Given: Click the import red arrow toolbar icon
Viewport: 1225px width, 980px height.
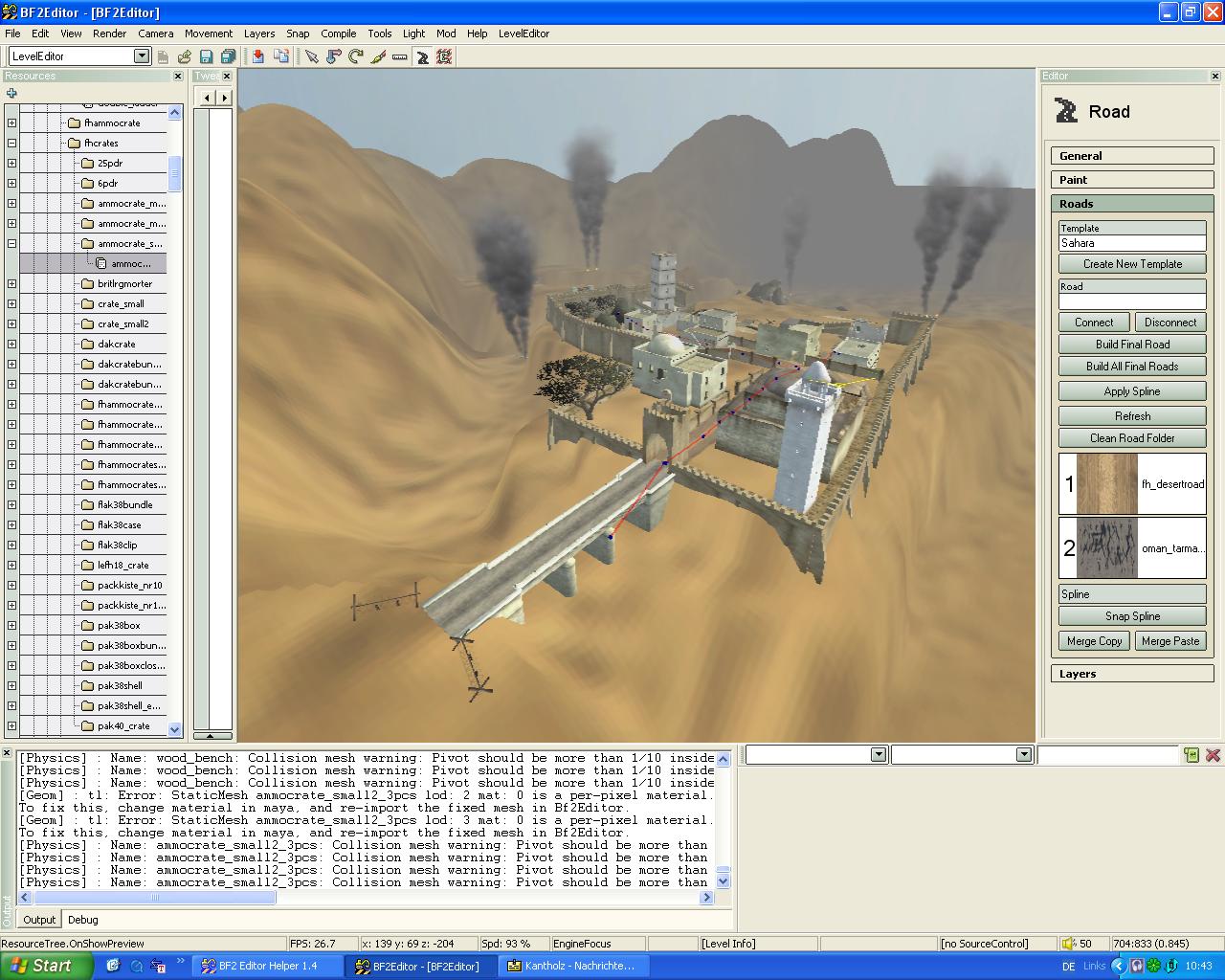Looking at the screenshot, I should coord(258,56).
